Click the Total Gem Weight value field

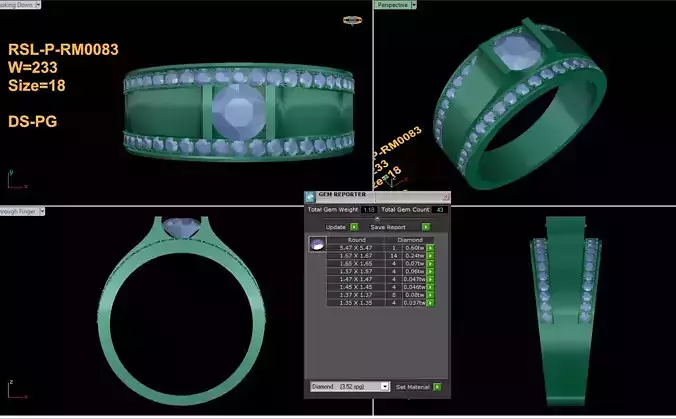click(x=368, y=210)
